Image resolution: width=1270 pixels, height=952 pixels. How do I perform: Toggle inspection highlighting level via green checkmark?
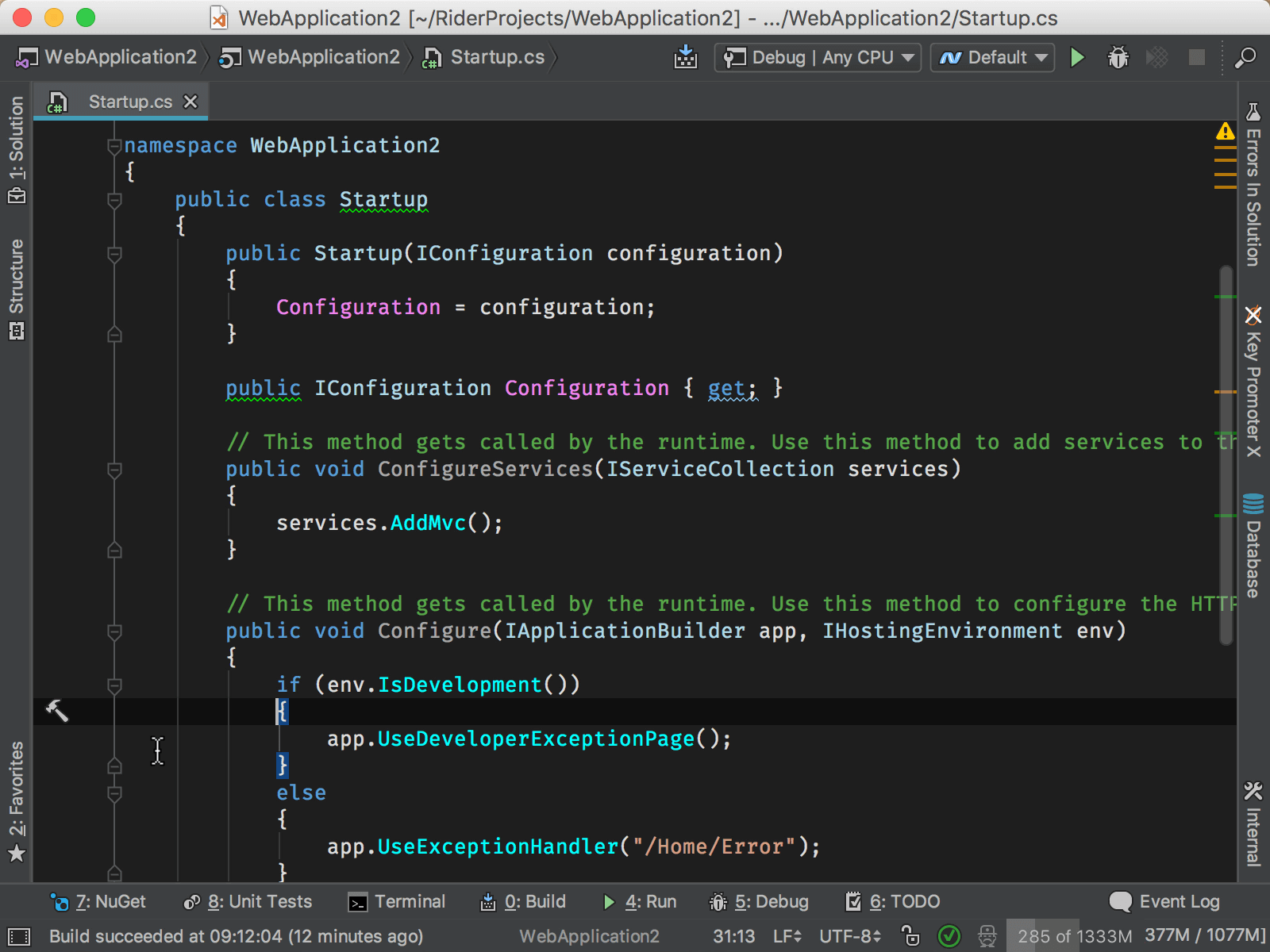pyautogui.click(x=949, y=936)
